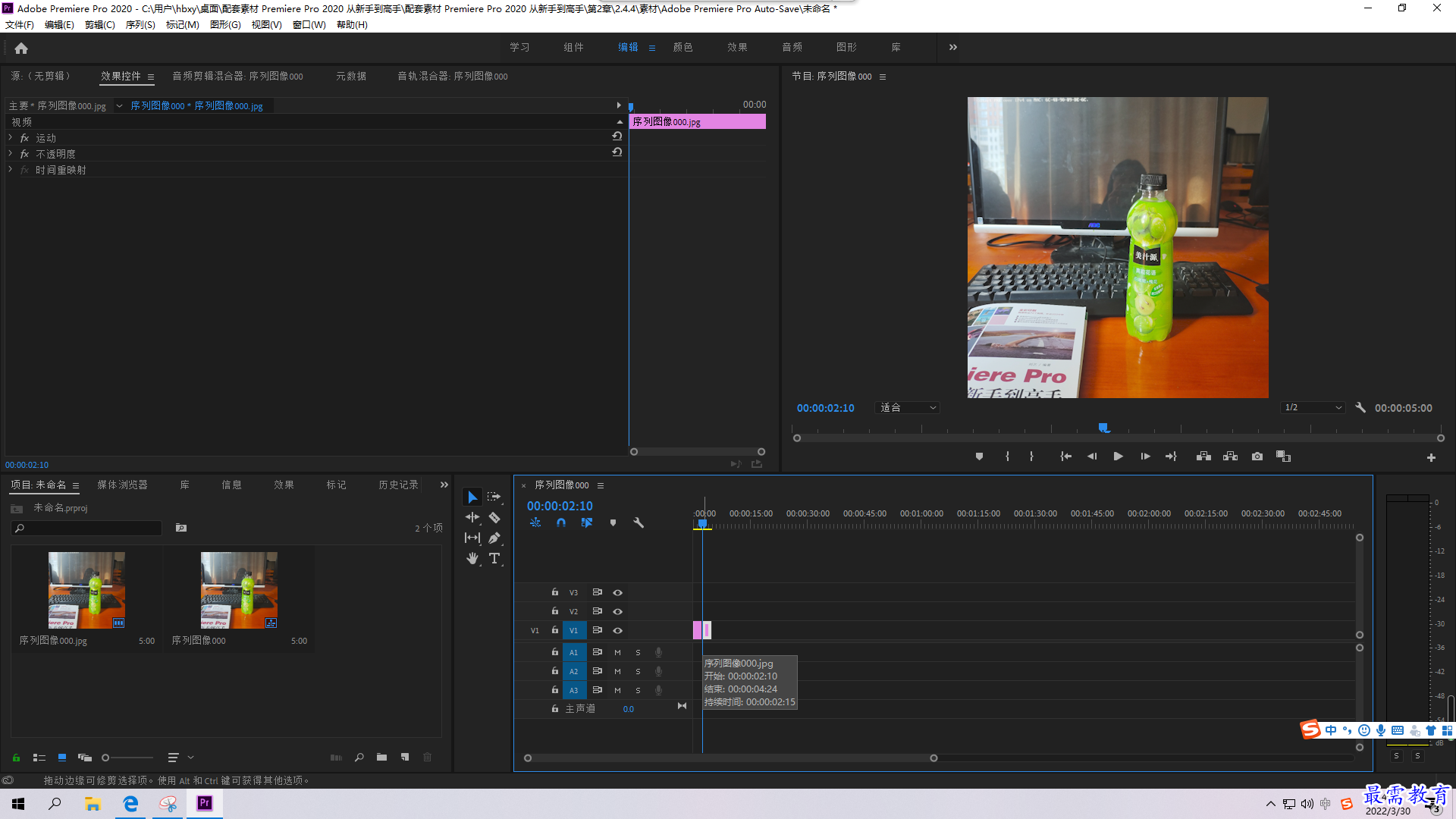Click the Lift button
The width and height of the screenshot is (1456, 819).
pos(1203,457)
